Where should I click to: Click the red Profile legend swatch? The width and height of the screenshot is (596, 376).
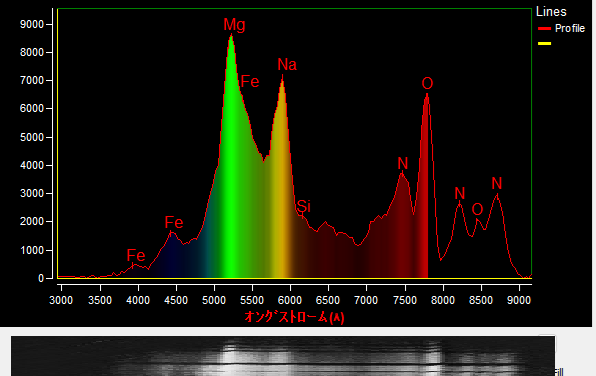click(544, 29)
